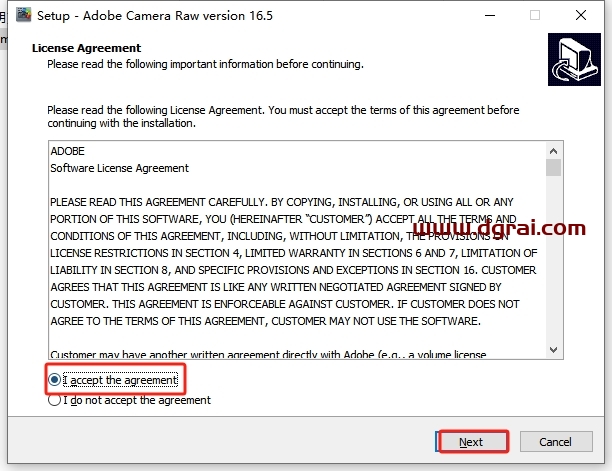612x471 pixels.
Task: Click the www.dgrai.com watermark text
Action: pyautogui.click(x=499, y=227)
